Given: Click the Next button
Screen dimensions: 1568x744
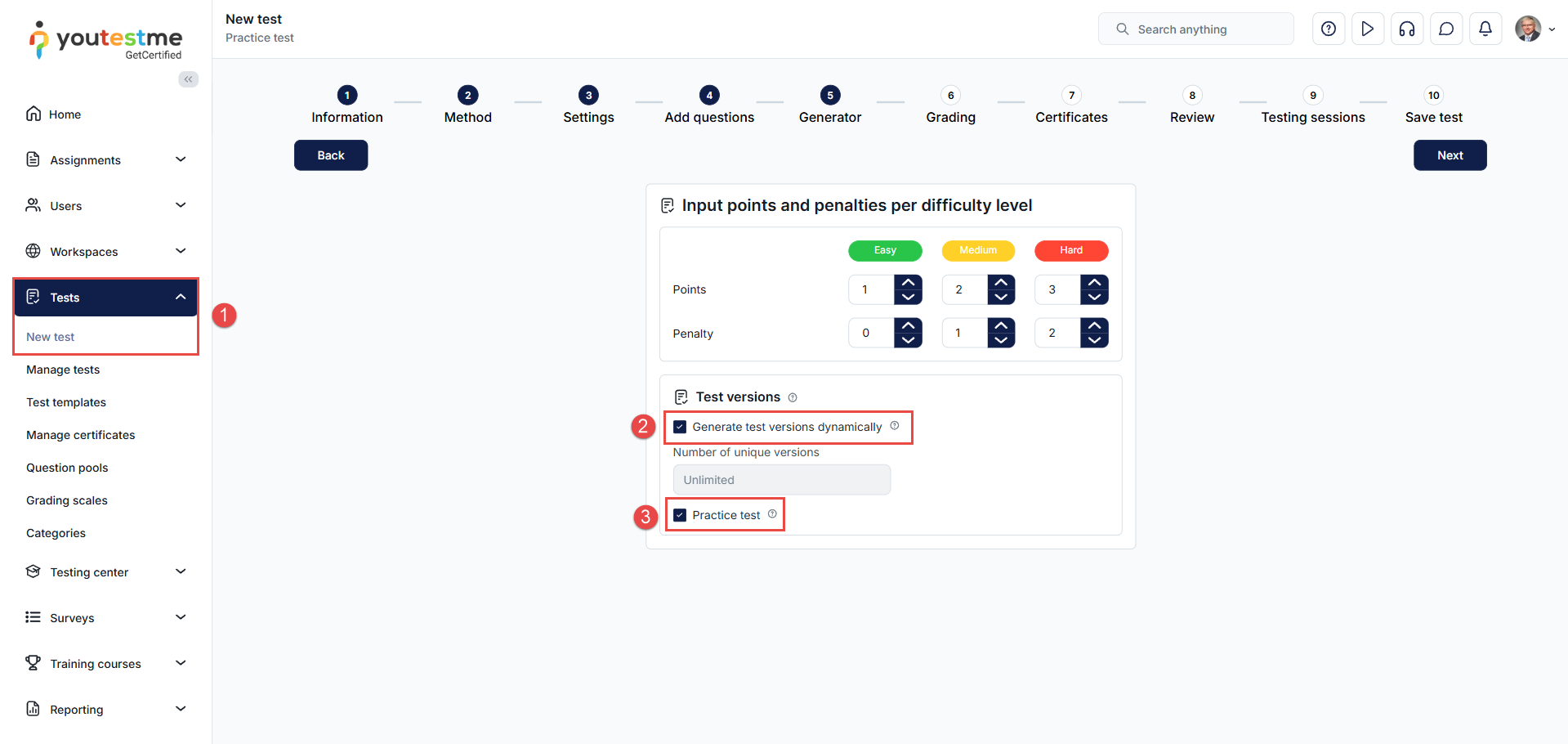Looking at the screenshot, I should point(1450,155).
